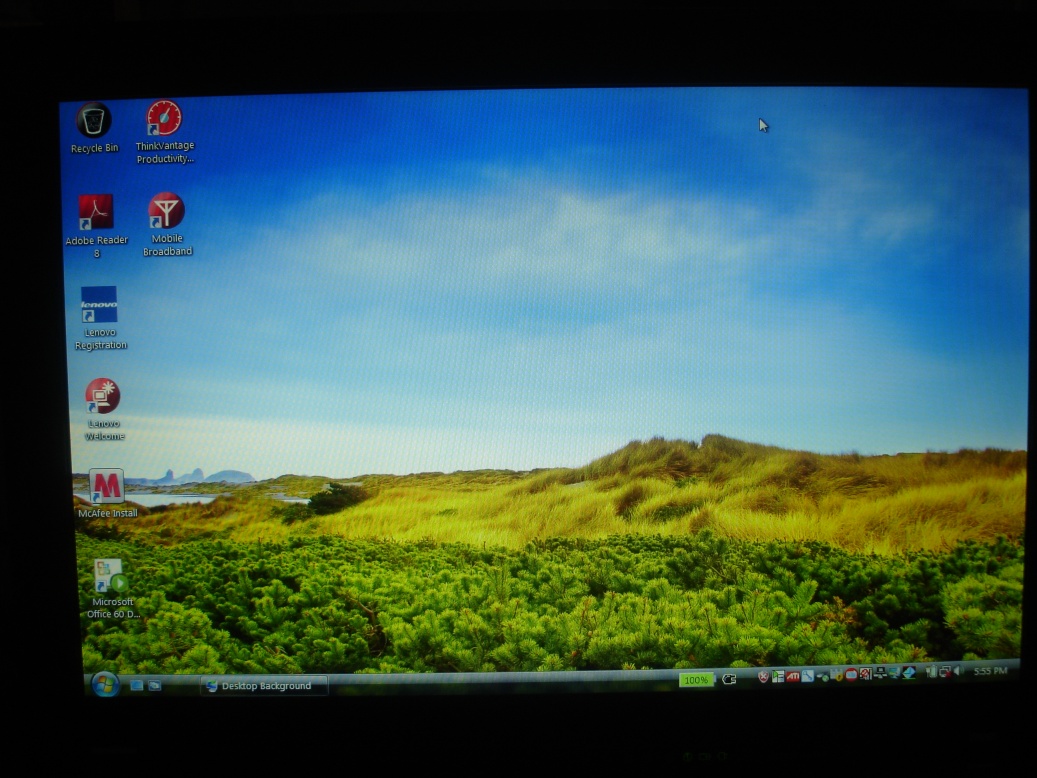Open the network computers tray icon
The width and height of the screenshot is (1037, 778).
[x=880, y=673]
